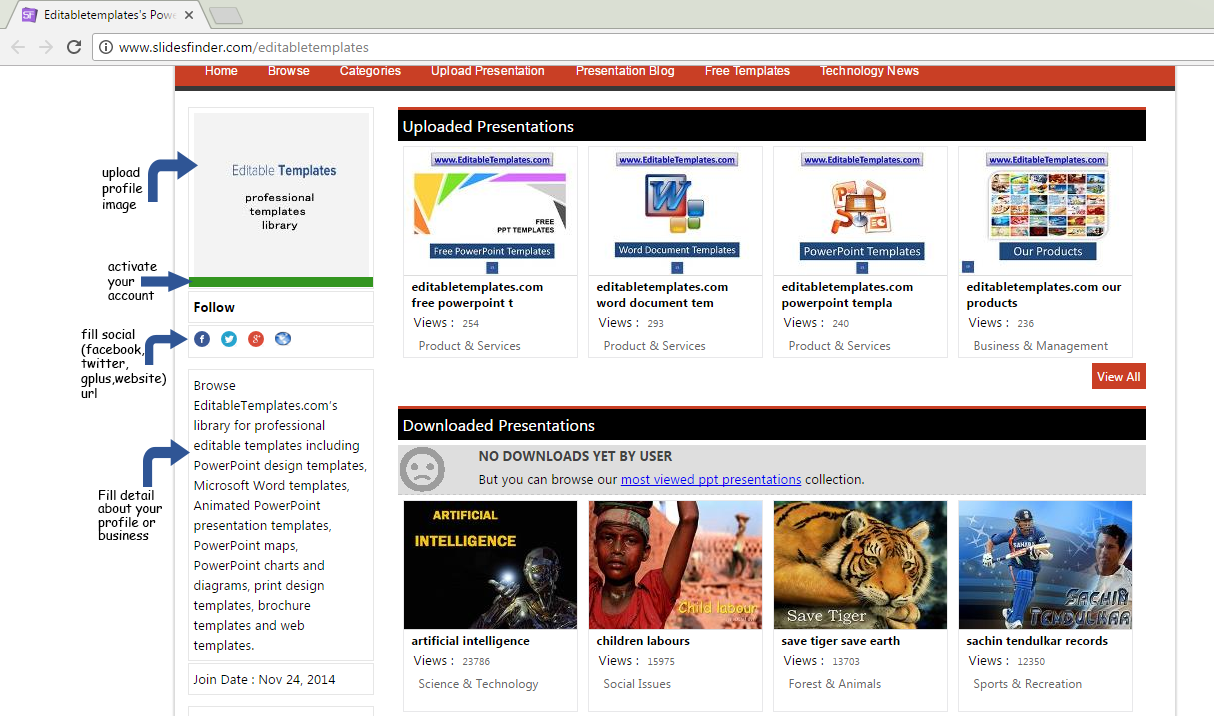Open the sachin tendulkar records title link
Viewport: 1214px width, 716px height.
point(1037,641)
